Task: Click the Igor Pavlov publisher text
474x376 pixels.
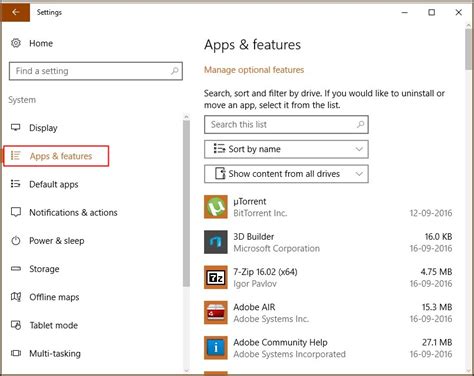Action: point(255,284)
